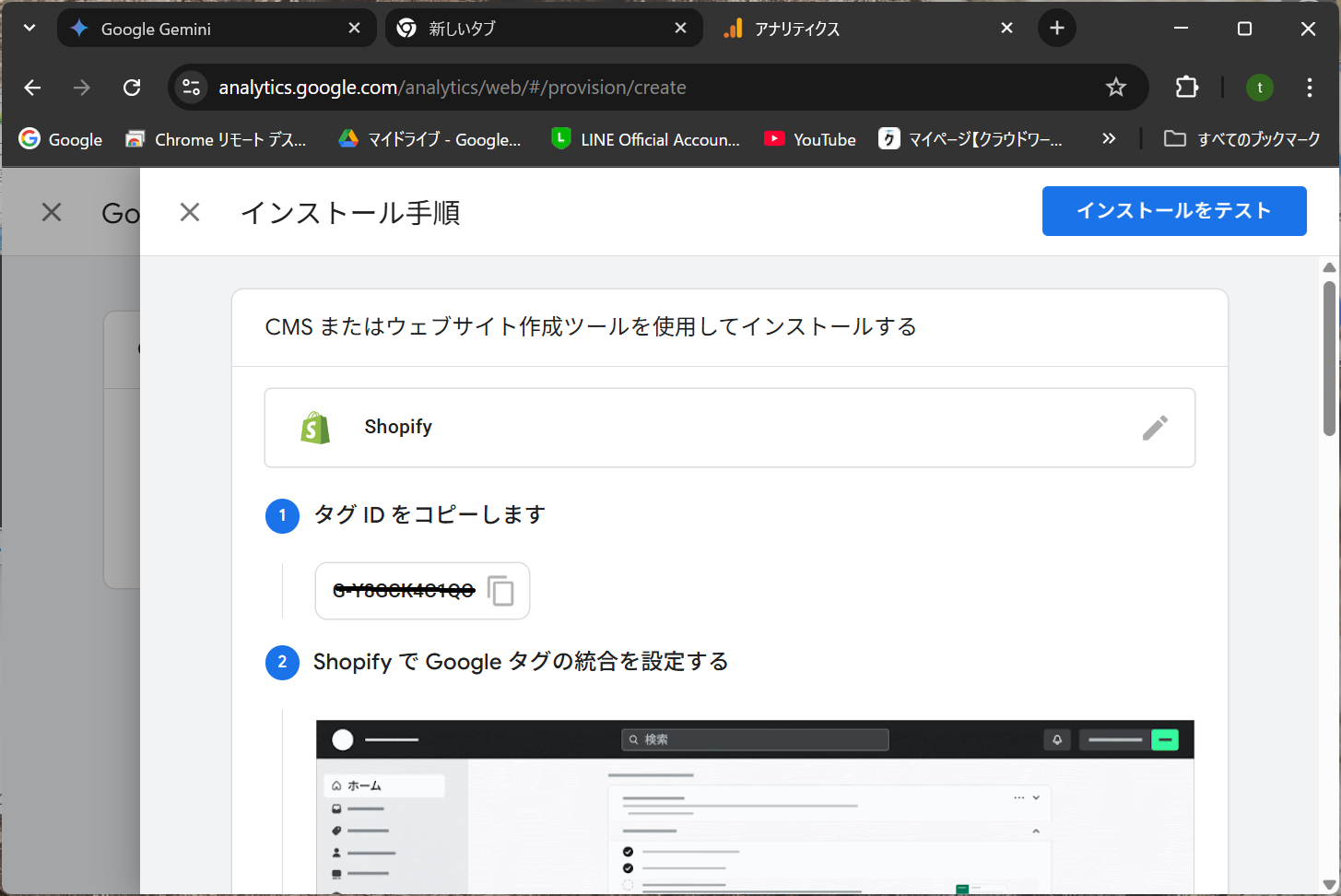Screen dimensions: 1341x896
Task: Open the Chrome three-dot menu
Action: click(1310, 88)
